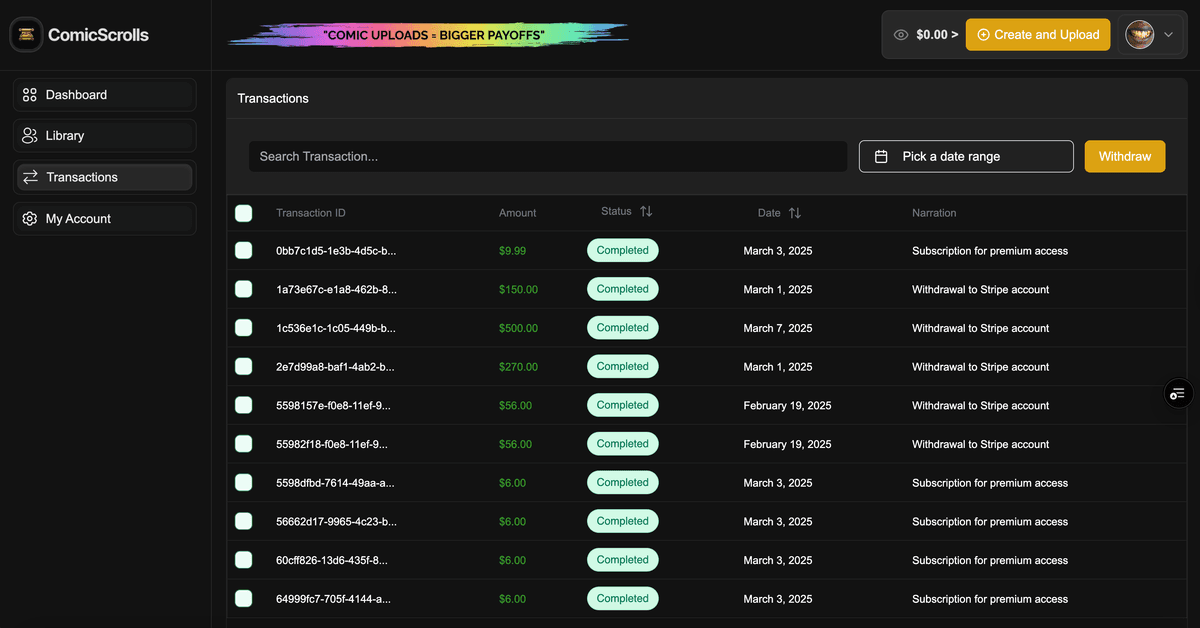
Task: Click the ComicScrolls logo icon
Action: (x=26, y=34)
